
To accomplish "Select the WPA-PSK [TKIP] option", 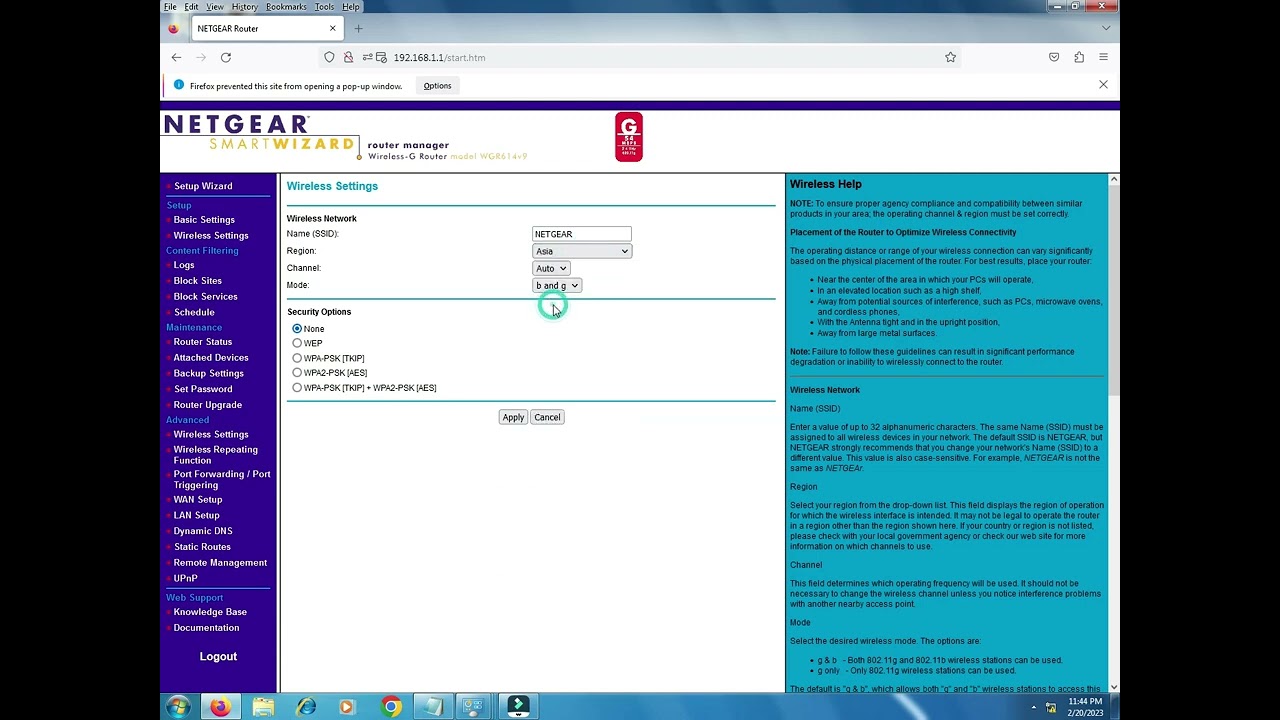I will pyautogui.click(x=297, y=358).
